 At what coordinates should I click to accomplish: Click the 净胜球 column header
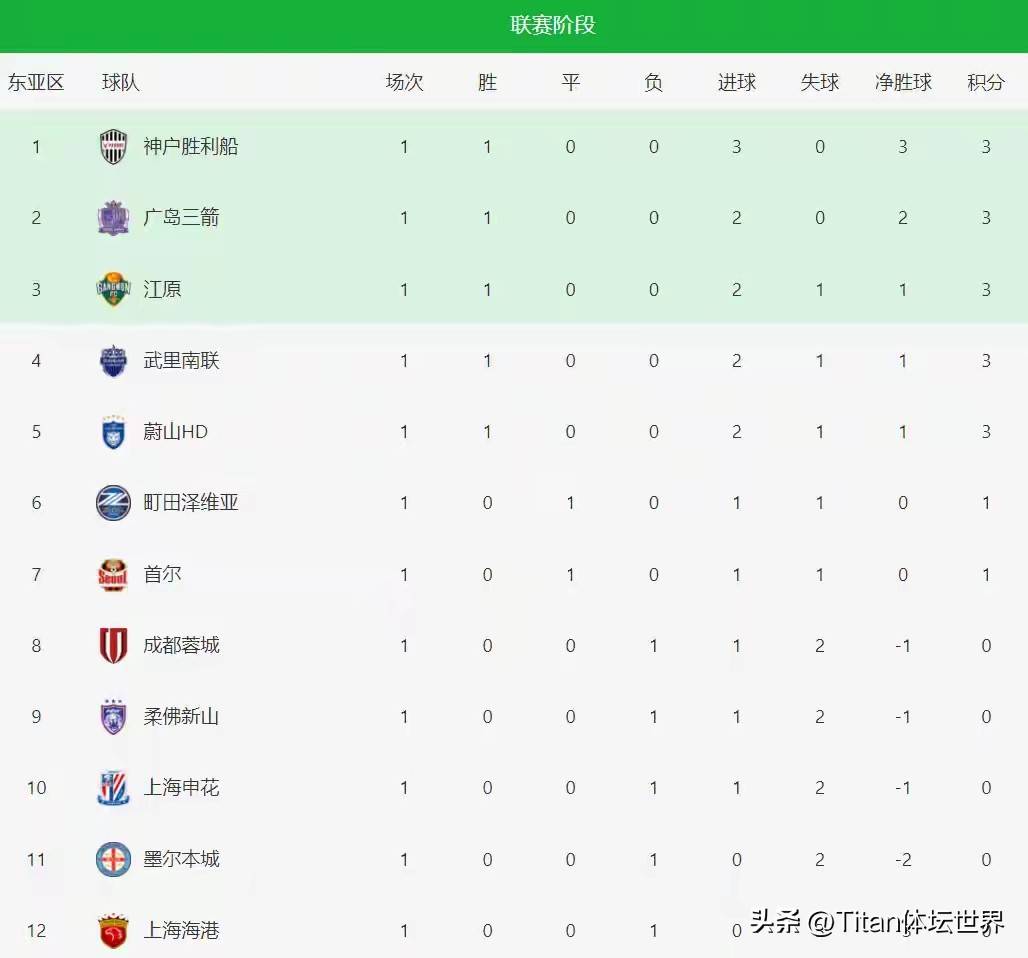pos(903,83)
